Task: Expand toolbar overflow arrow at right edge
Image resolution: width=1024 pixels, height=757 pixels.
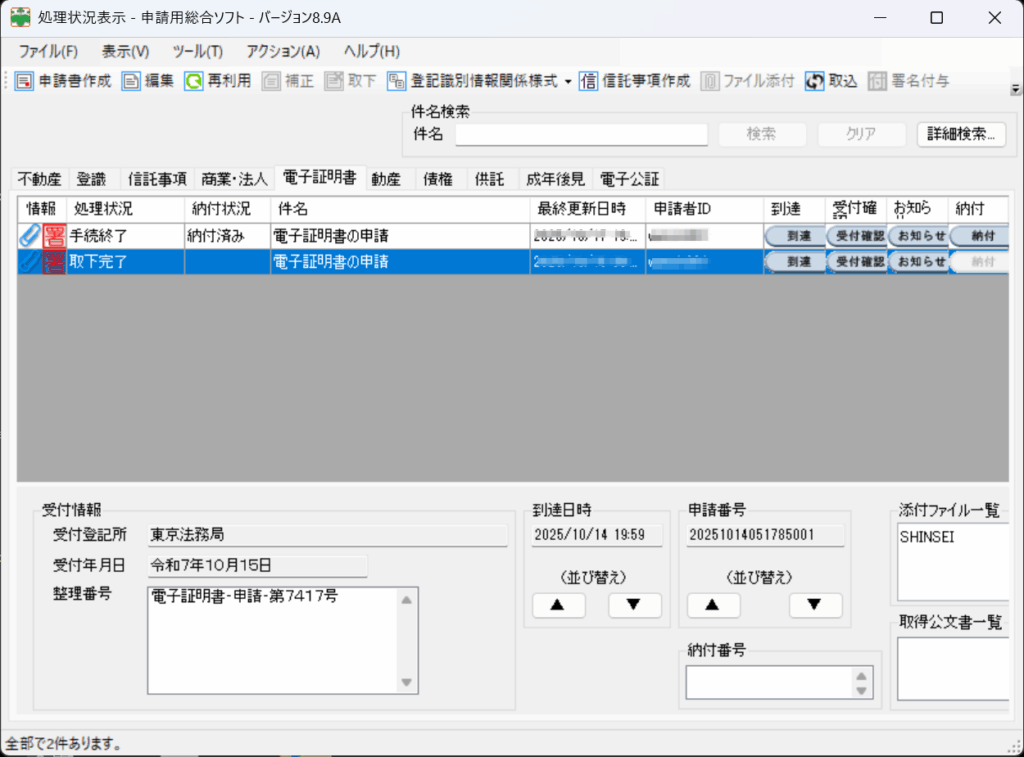Action: 1015,89
